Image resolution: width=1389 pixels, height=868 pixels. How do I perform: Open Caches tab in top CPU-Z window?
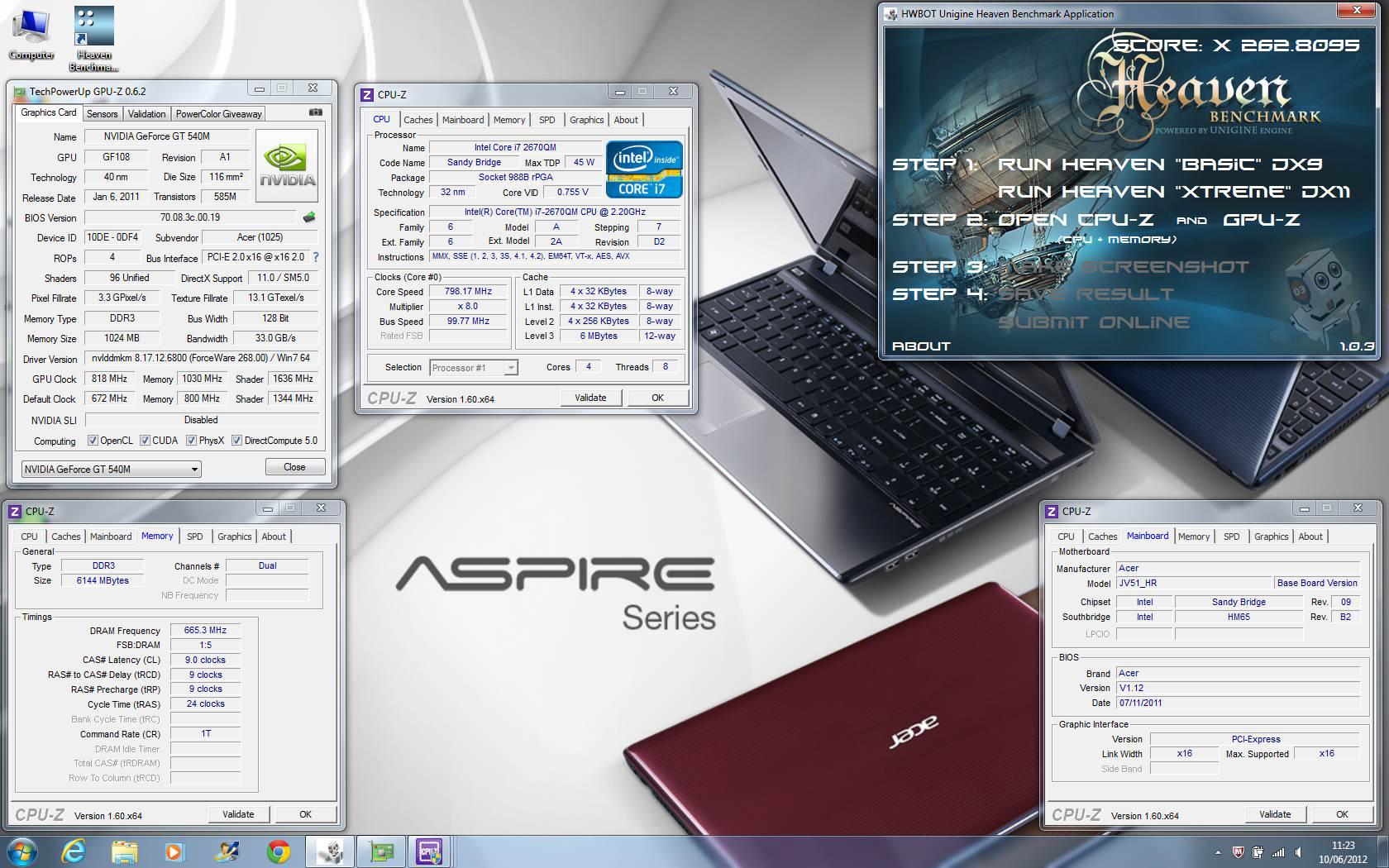tap(418, 120)
